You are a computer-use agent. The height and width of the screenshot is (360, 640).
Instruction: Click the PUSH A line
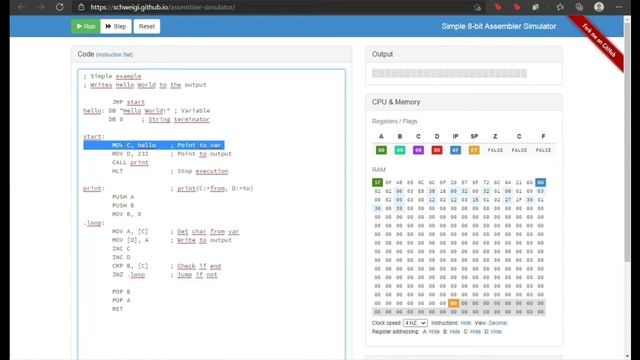(x=123, y=197)
